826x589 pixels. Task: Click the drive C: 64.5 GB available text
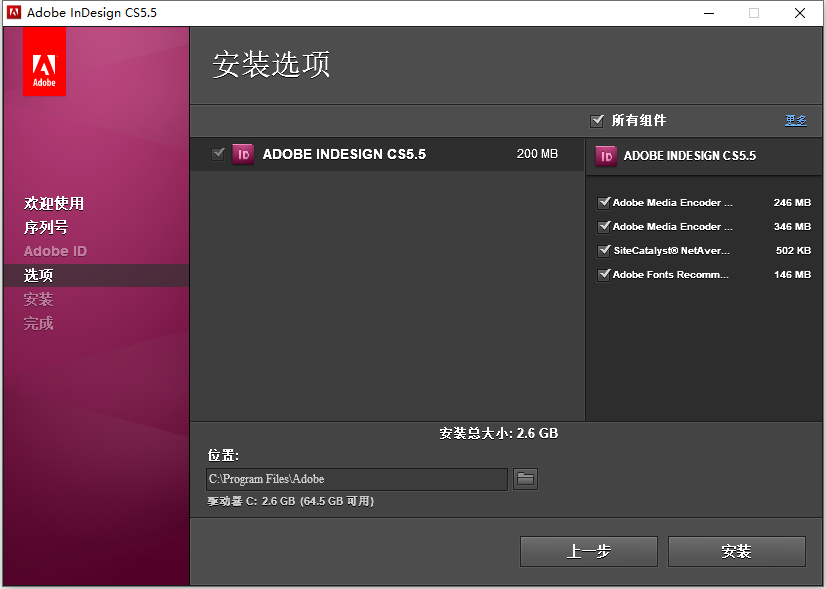click(x=291, y=501)
